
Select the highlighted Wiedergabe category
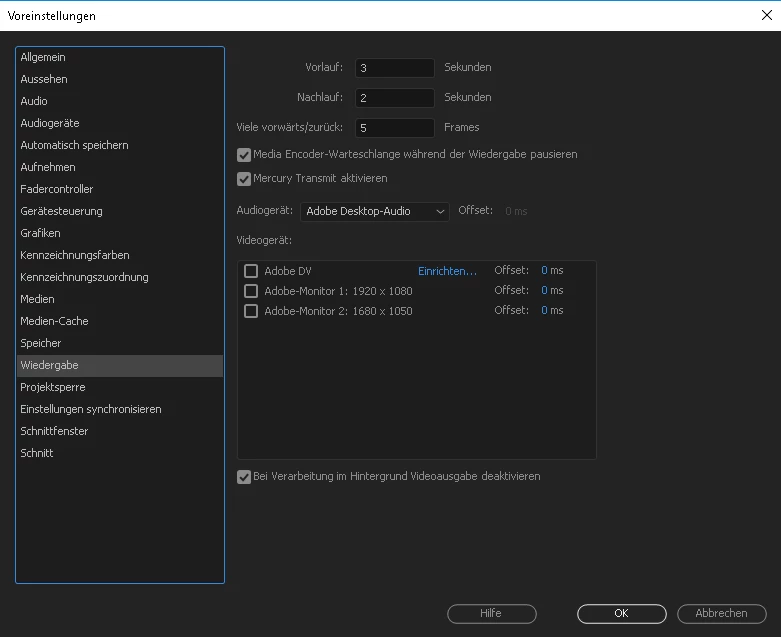pos(120,365)
